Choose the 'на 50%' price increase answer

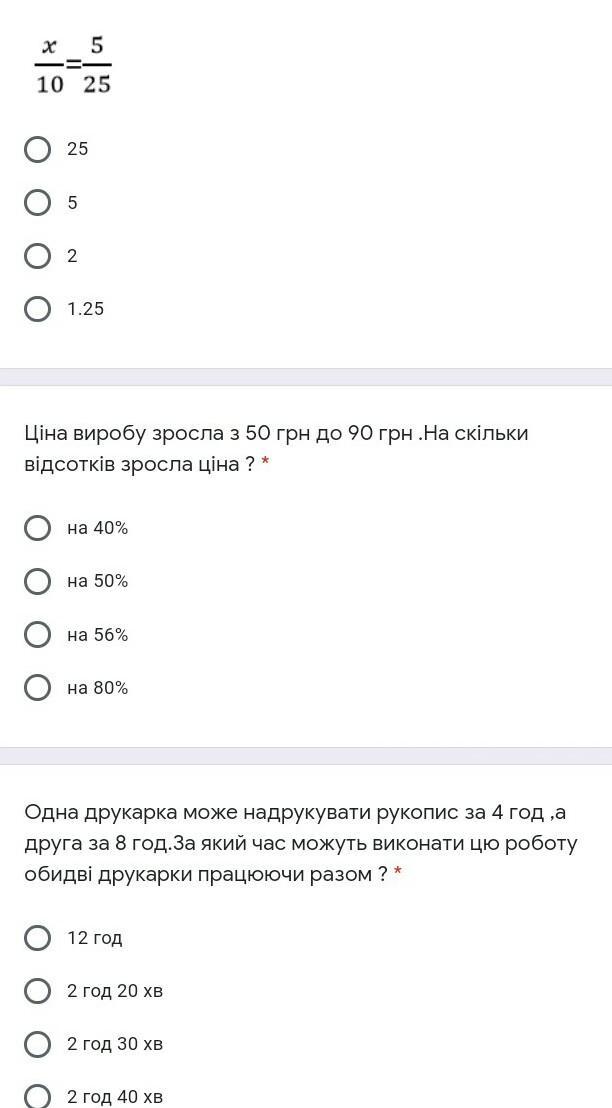[x=37, y=582]
